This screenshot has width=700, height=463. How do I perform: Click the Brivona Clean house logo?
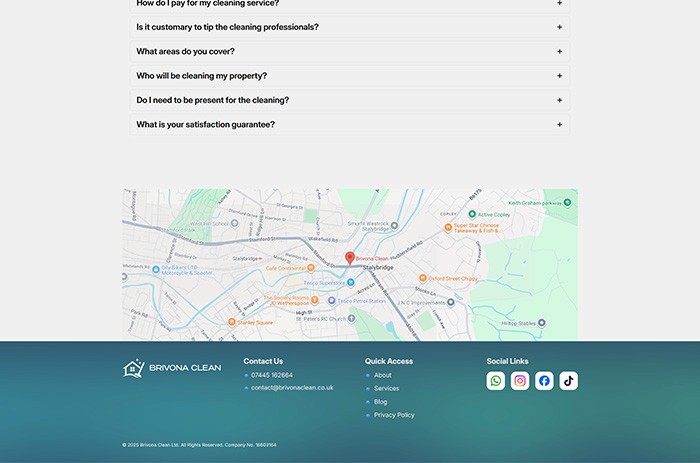(x=133, y=368)
